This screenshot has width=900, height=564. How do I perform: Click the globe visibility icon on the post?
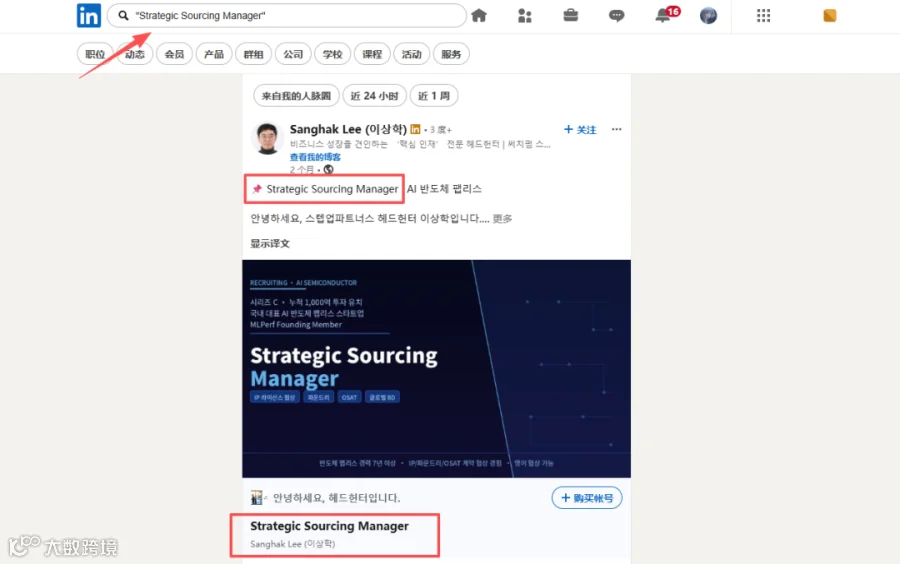tap(328, 169)
